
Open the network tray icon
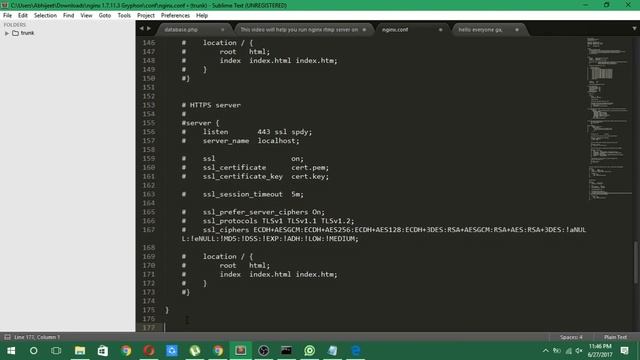pos(568,351)
